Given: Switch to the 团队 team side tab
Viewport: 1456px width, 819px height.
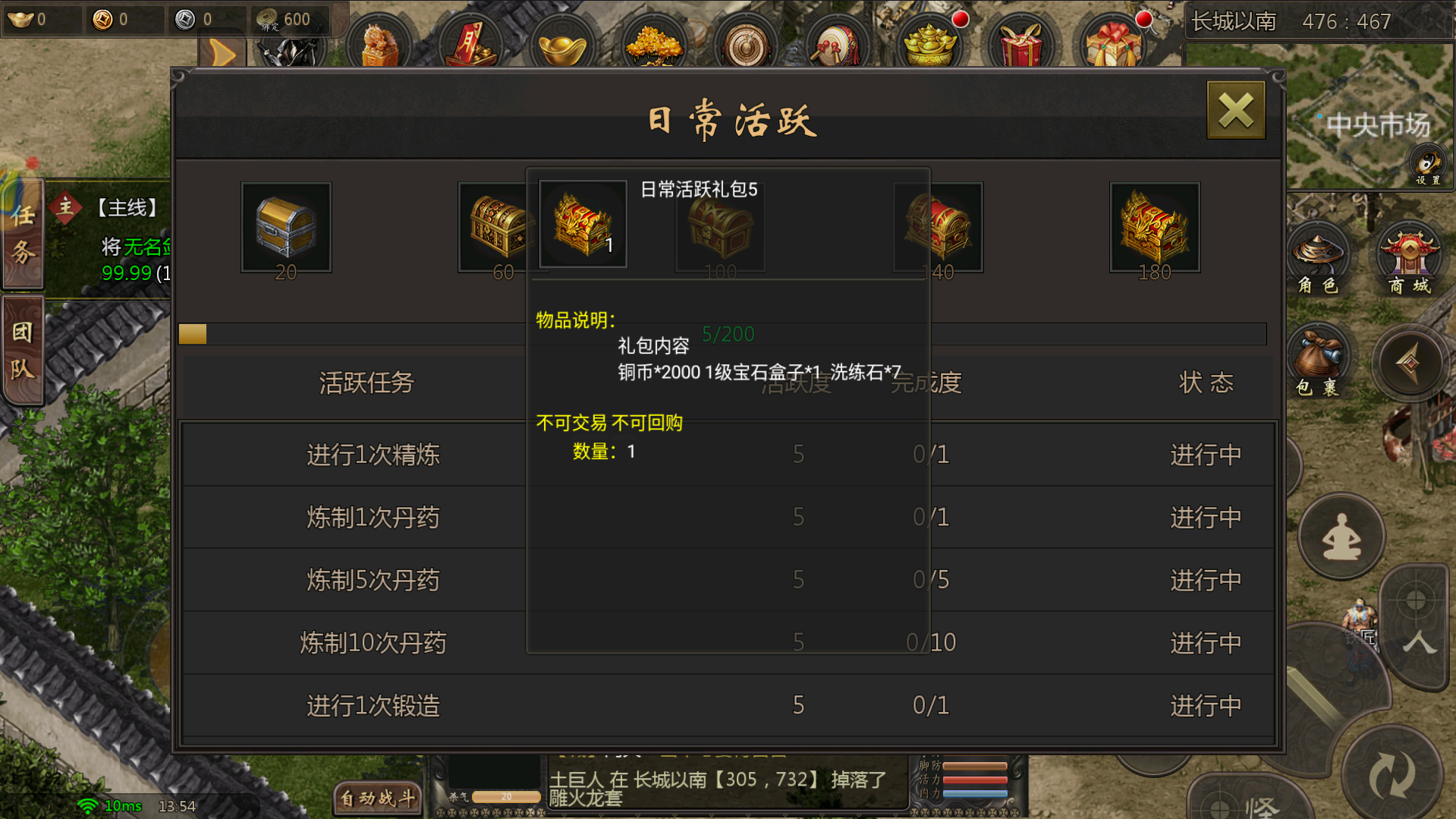Looking at the screenshot, I should (23, 350).
